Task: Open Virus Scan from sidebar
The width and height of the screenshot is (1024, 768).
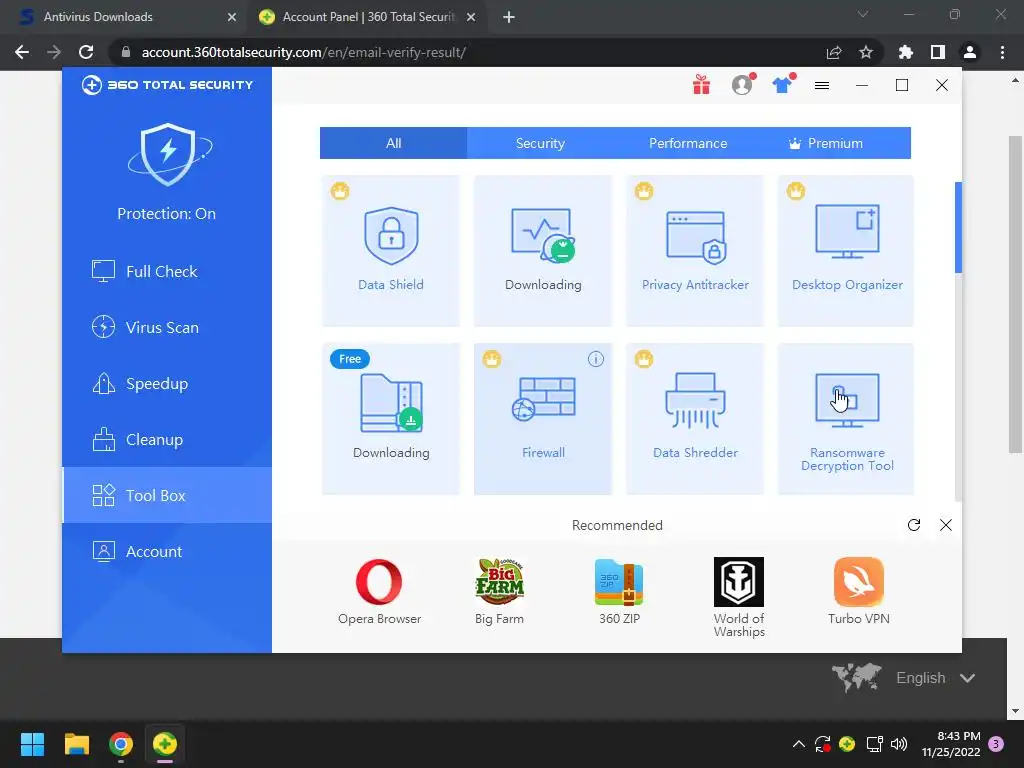Action: pyautogui.click(x=167, y=327)
